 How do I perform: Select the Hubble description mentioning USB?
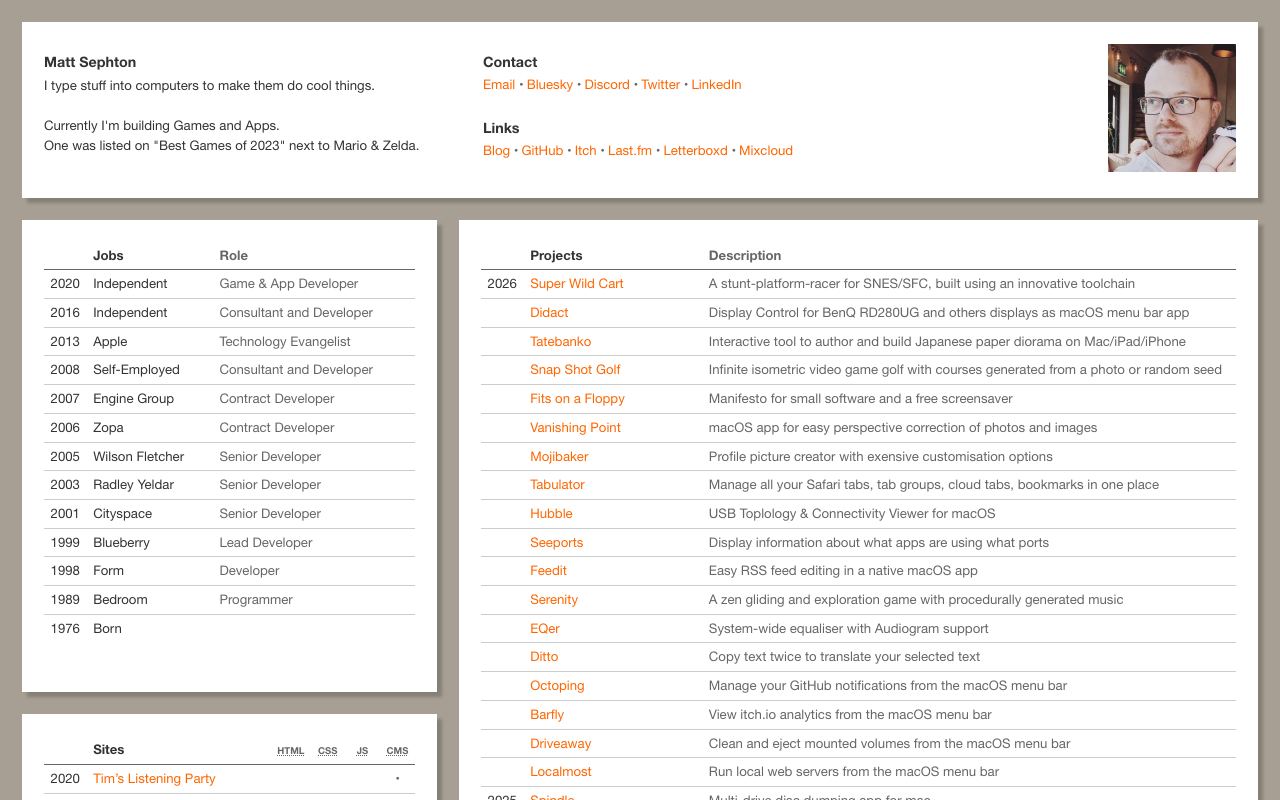(x=852, y=514)
